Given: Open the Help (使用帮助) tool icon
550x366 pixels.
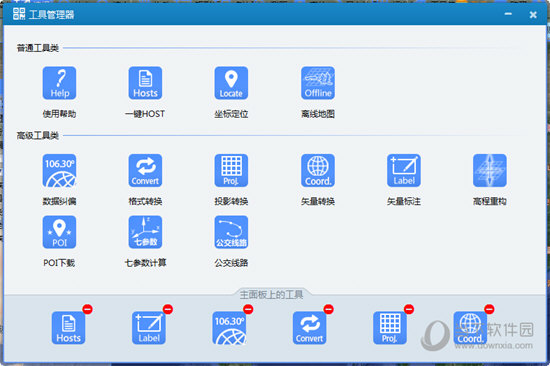Looking at the screenshot, I should tap(59, 83).
